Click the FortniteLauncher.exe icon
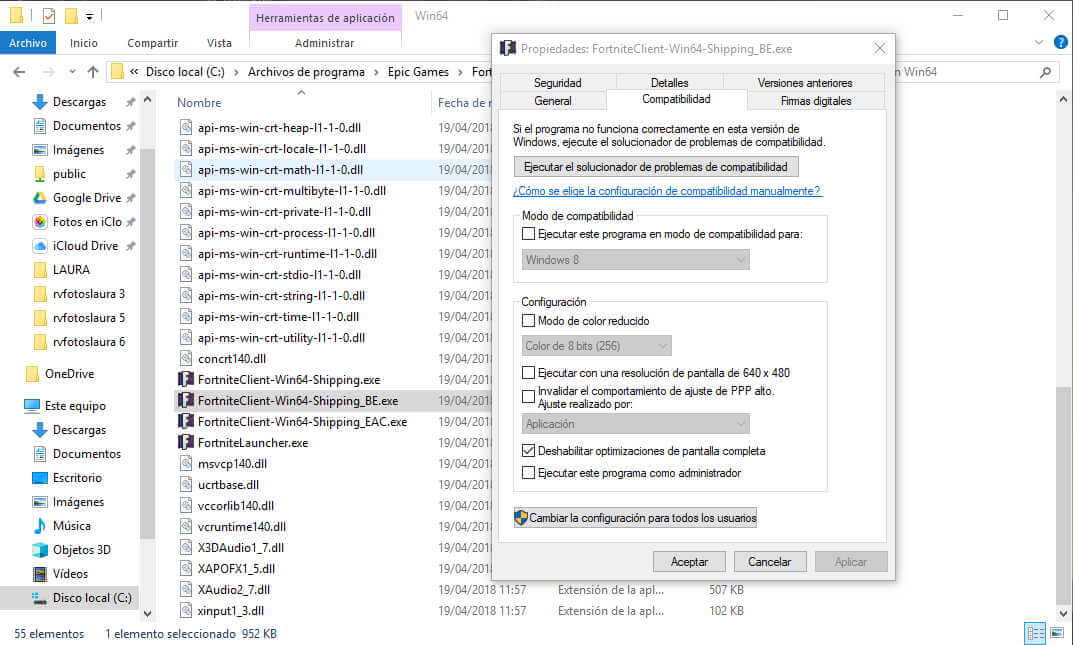This screenshot has width=1073, height=645. point(185,443)
